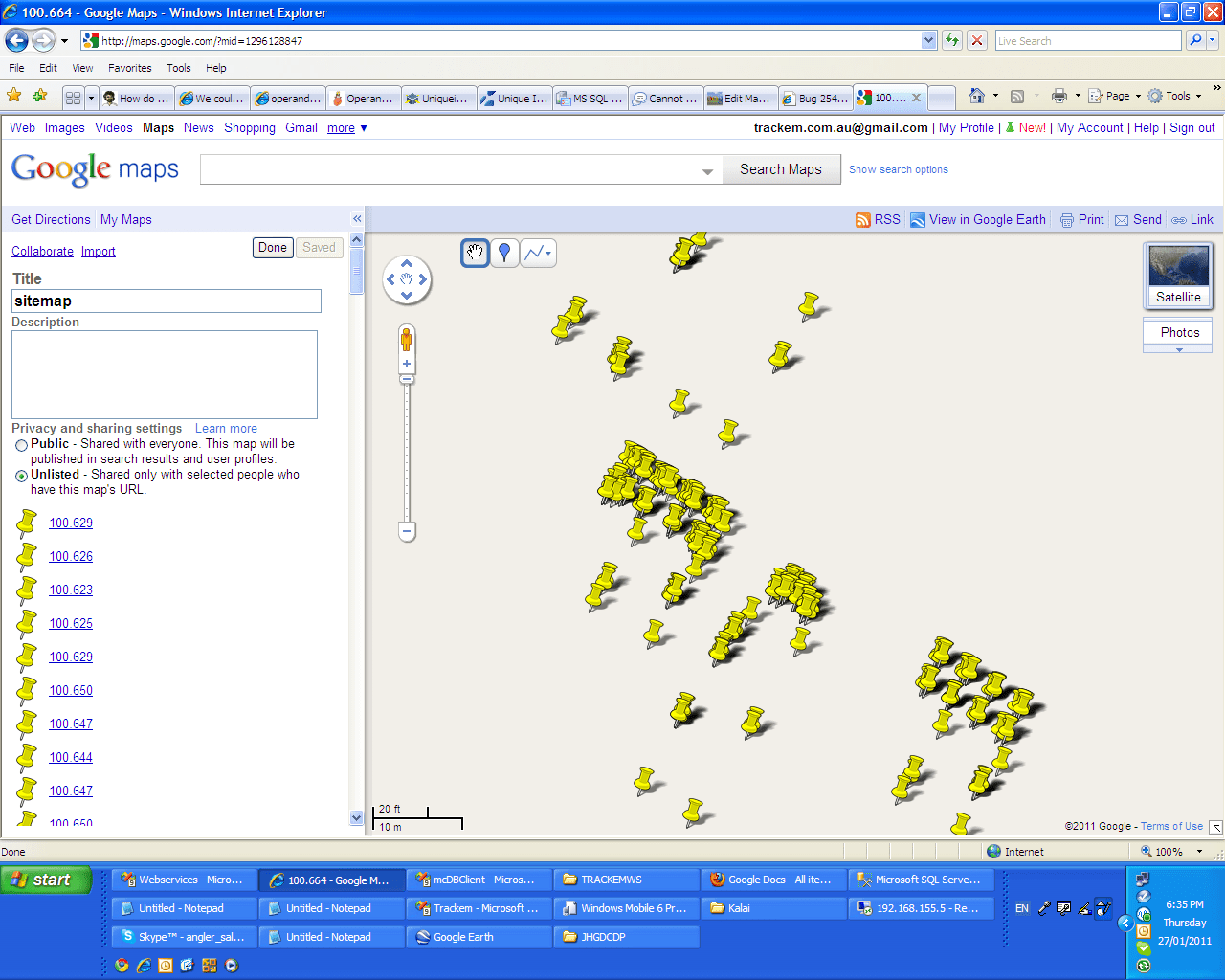Screen dimensions: 1225x980
Task: Pan the map right with arrow control
Action: [423, 279]
